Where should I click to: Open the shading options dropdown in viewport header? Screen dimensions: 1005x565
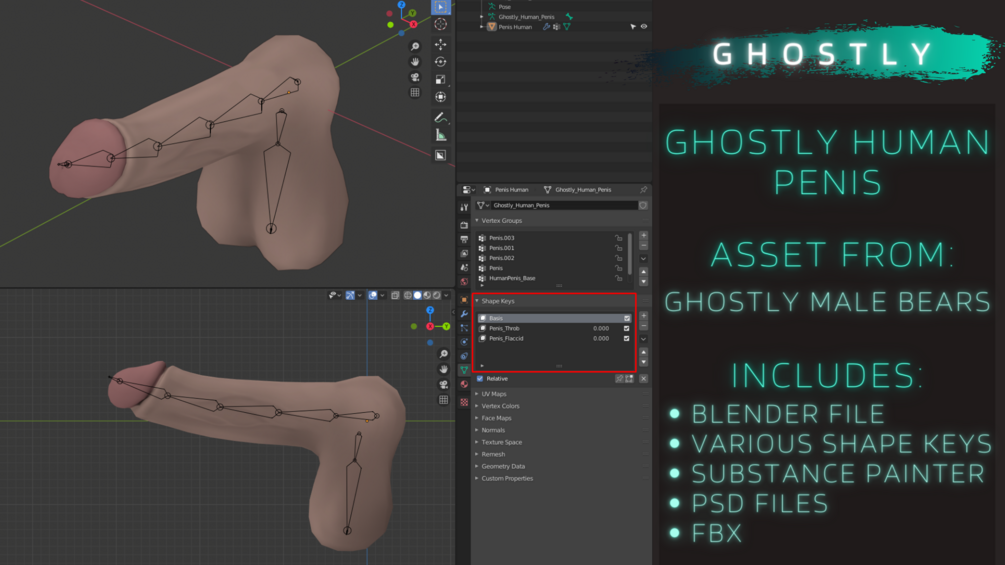click(x=447, y=295)
